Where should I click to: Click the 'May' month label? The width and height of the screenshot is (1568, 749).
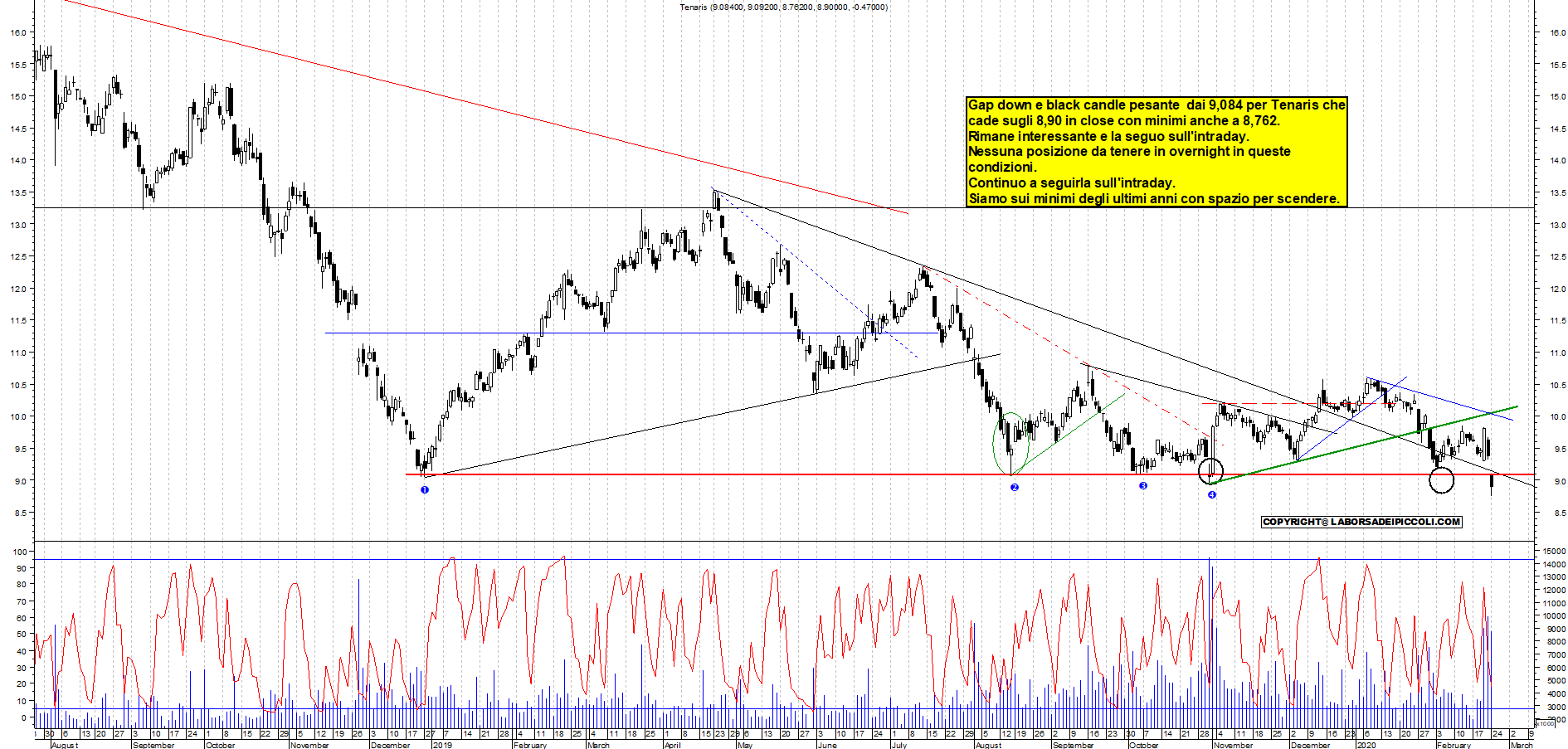tap(744, 745)
